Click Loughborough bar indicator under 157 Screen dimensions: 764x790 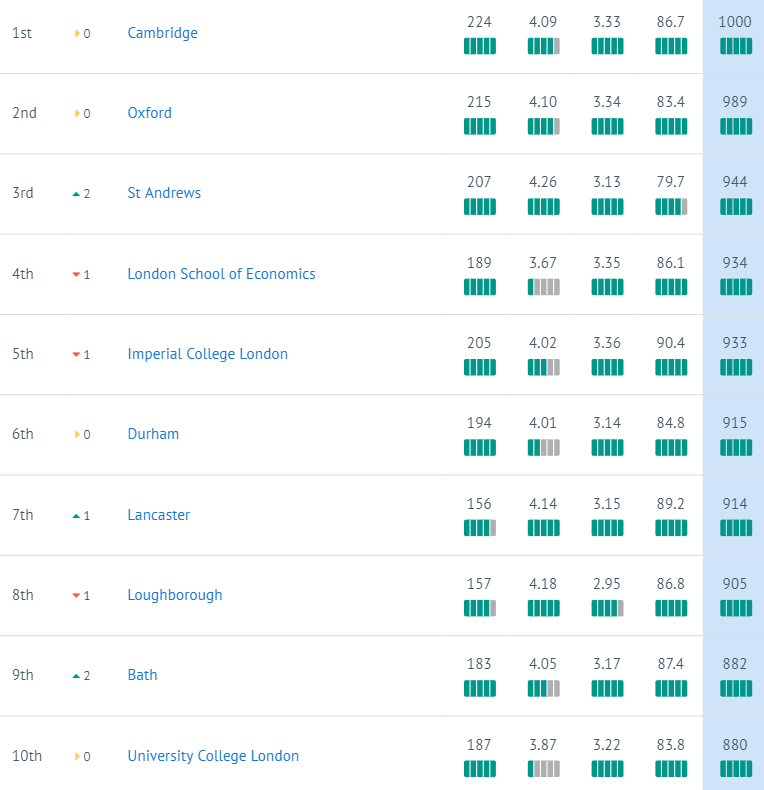point(480,608)
